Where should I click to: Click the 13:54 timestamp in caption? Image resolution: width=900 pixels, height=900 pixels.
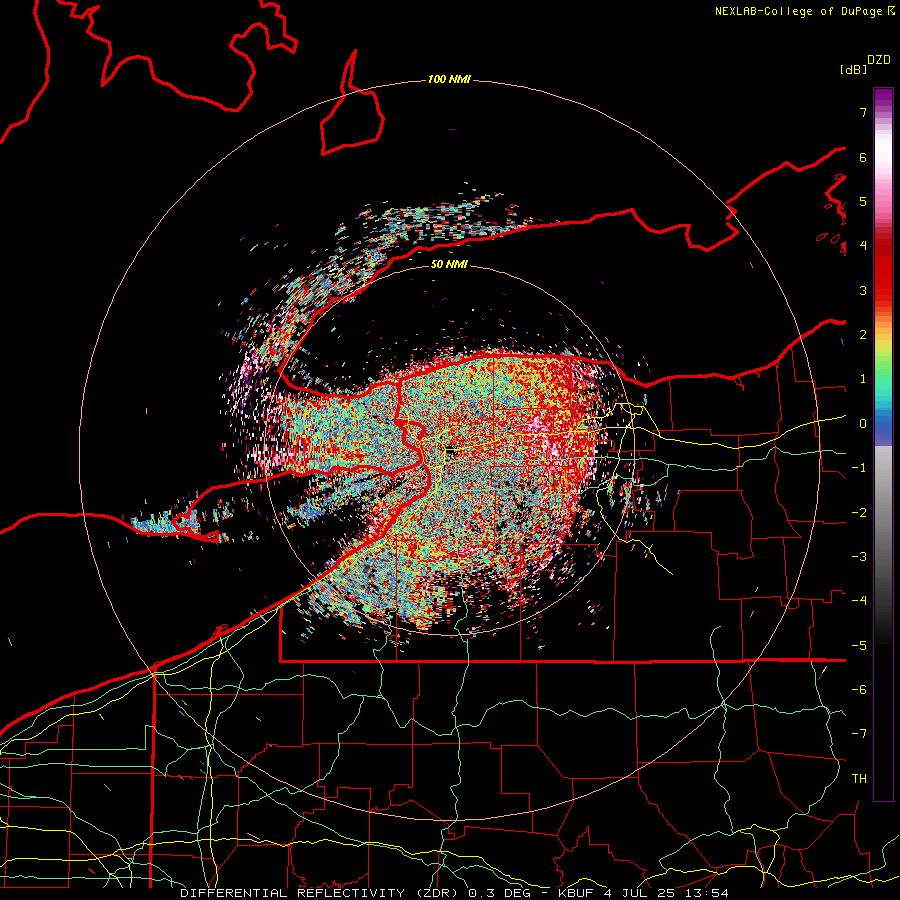709,893
